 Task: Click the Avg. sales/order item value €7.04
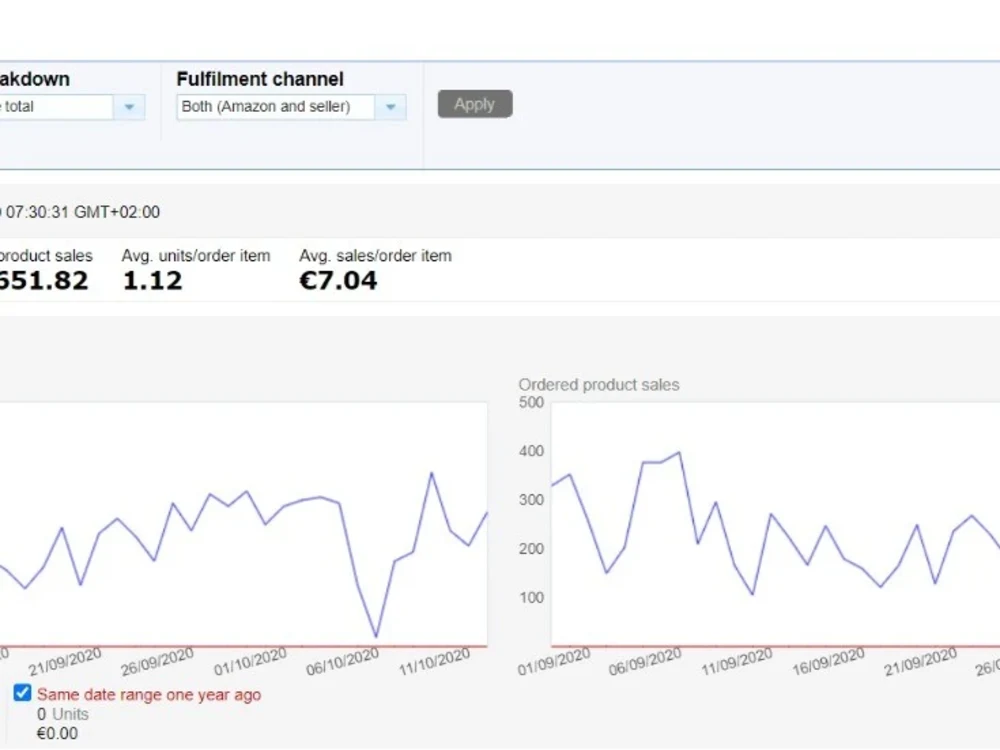[338, 281]
